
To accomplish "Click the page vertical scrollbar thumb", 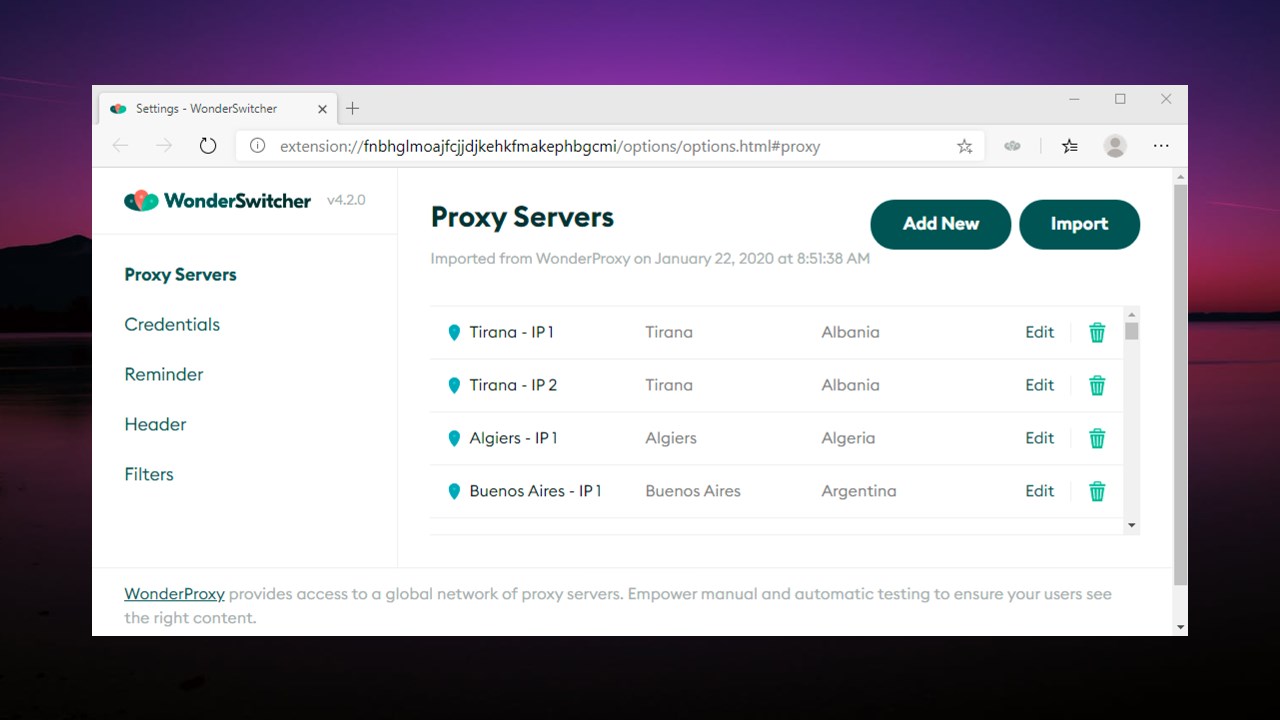I will (1180, 385).
